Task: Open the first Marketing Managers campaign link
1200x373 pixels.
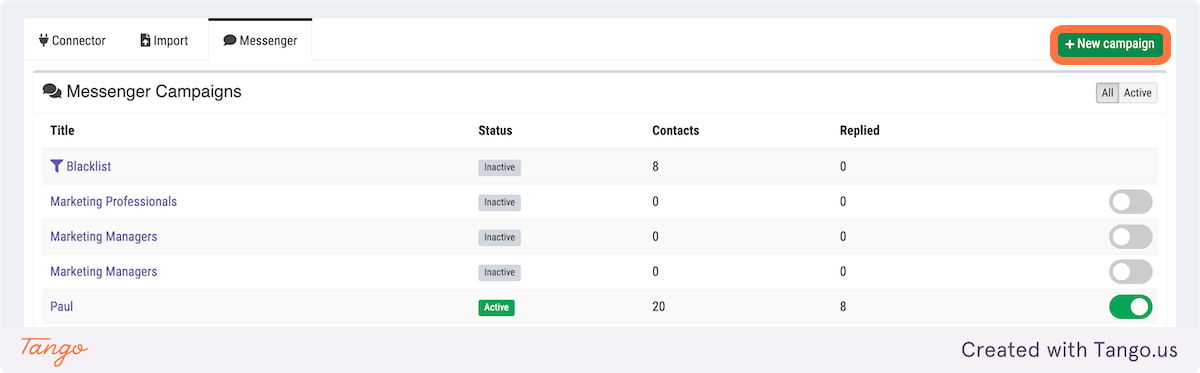Action: coord(103,237)
